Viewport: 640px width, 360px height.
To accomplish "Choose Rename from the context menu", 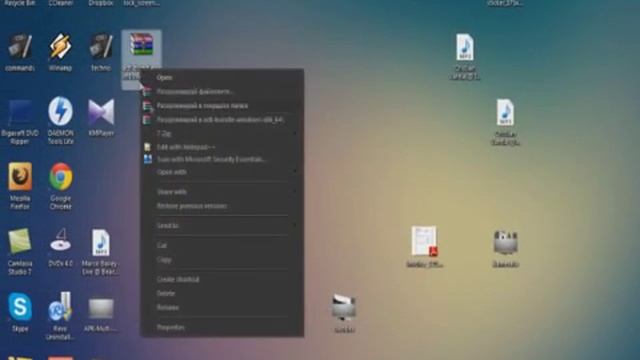I will (x=222, y=307).
